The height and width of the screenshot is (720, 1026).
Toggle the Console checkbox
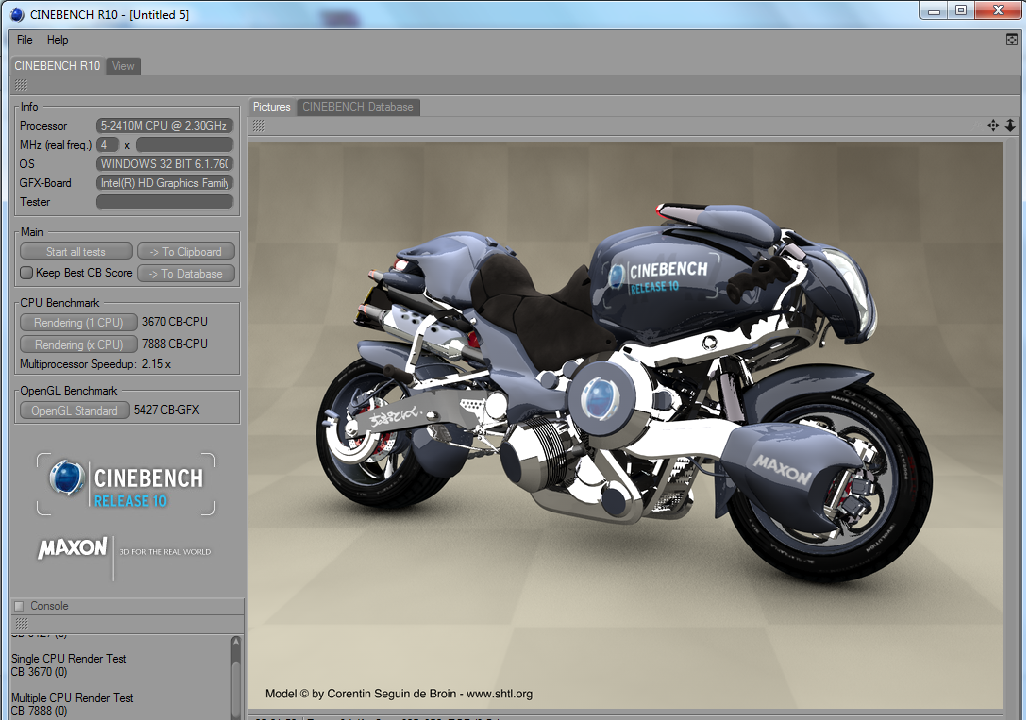coord(20,606)
